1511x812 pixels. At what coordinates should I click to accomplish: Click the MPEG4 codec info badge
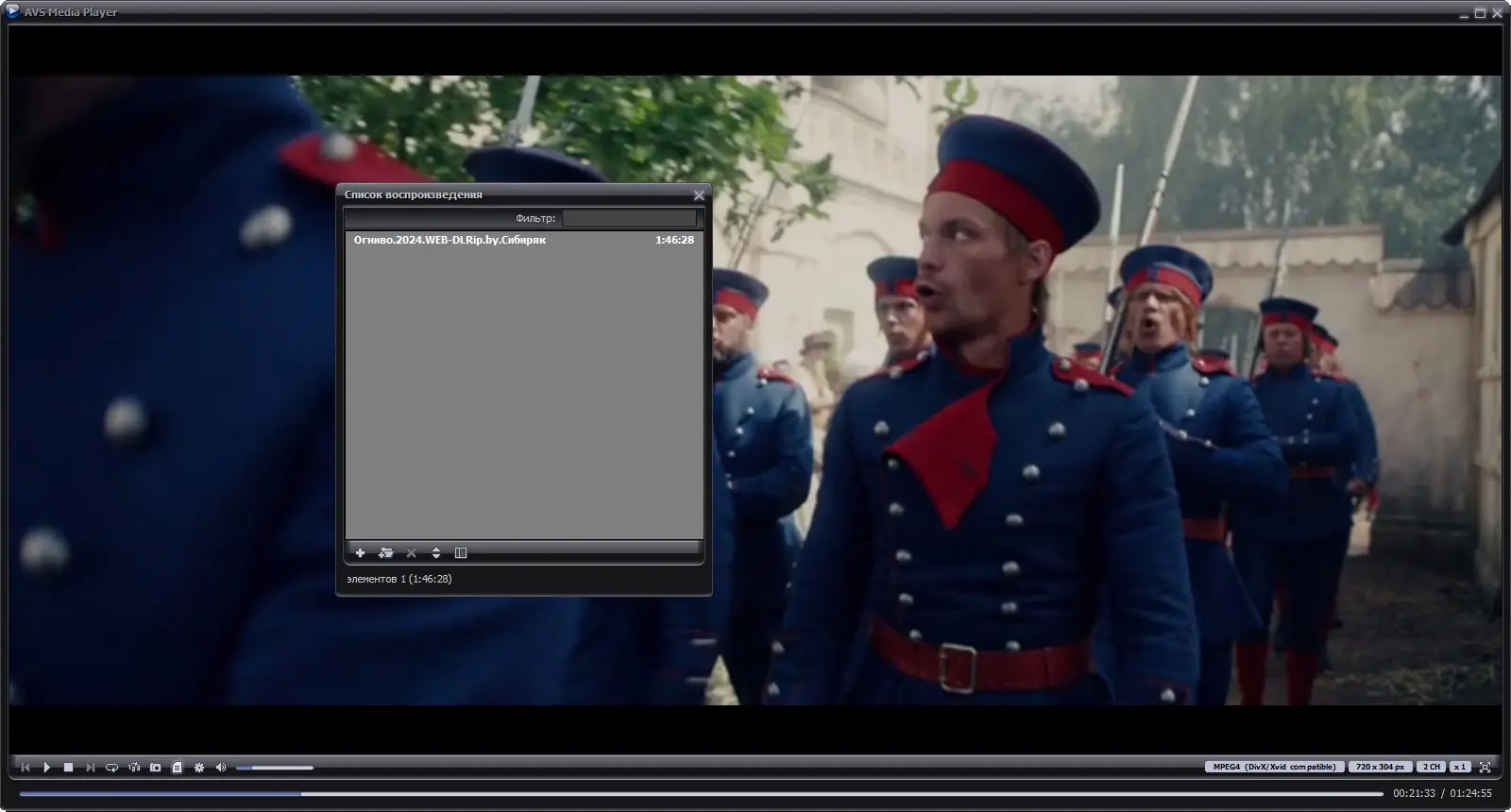(1274, 767)
